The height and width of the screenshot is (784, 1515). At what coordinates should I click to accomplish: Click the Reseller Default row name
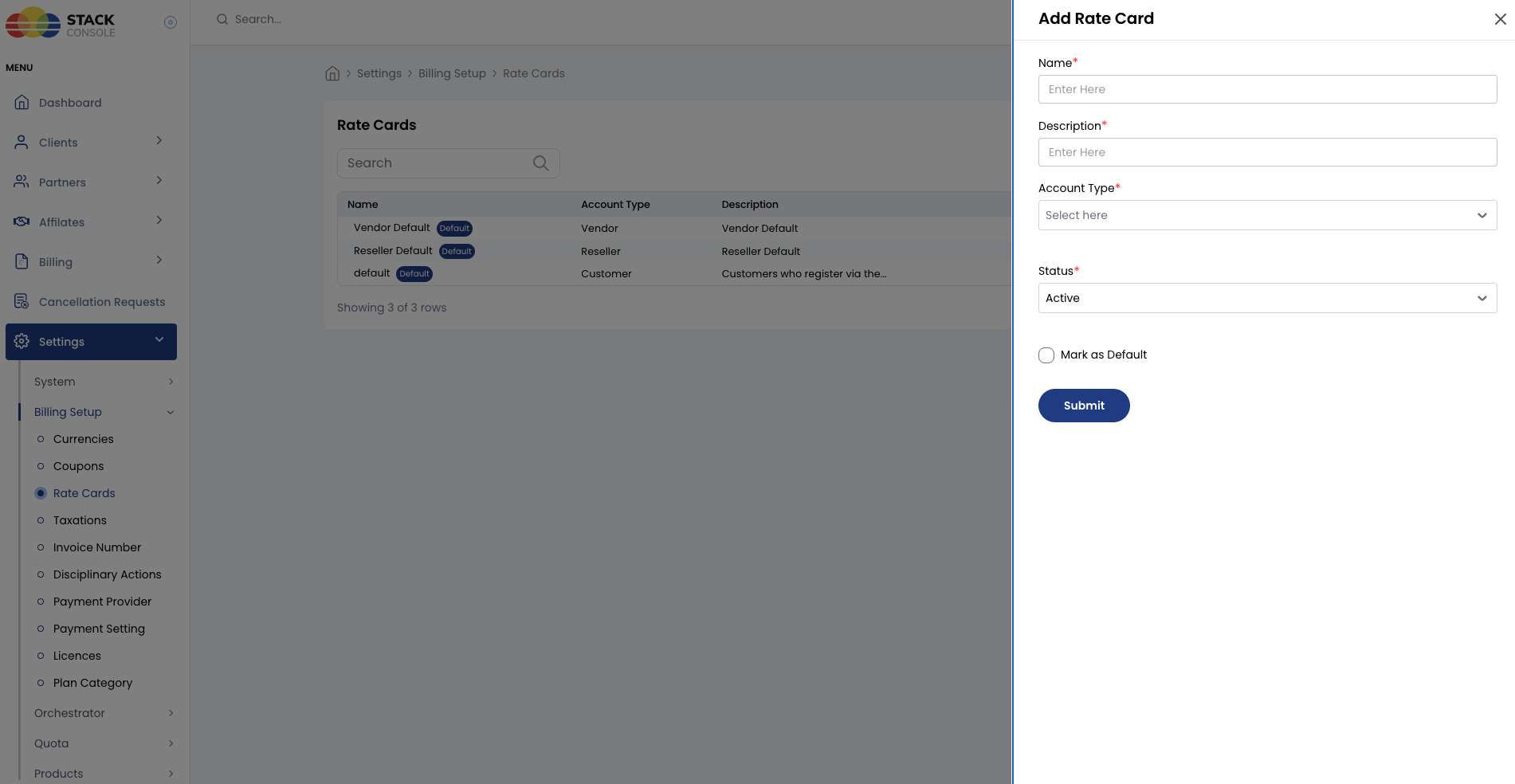coord(393,251)
